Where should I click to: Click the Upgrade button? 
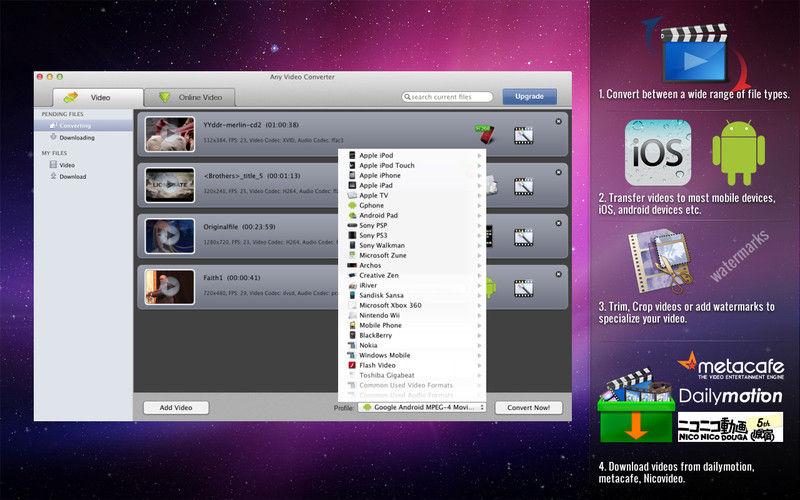(529, 96)
